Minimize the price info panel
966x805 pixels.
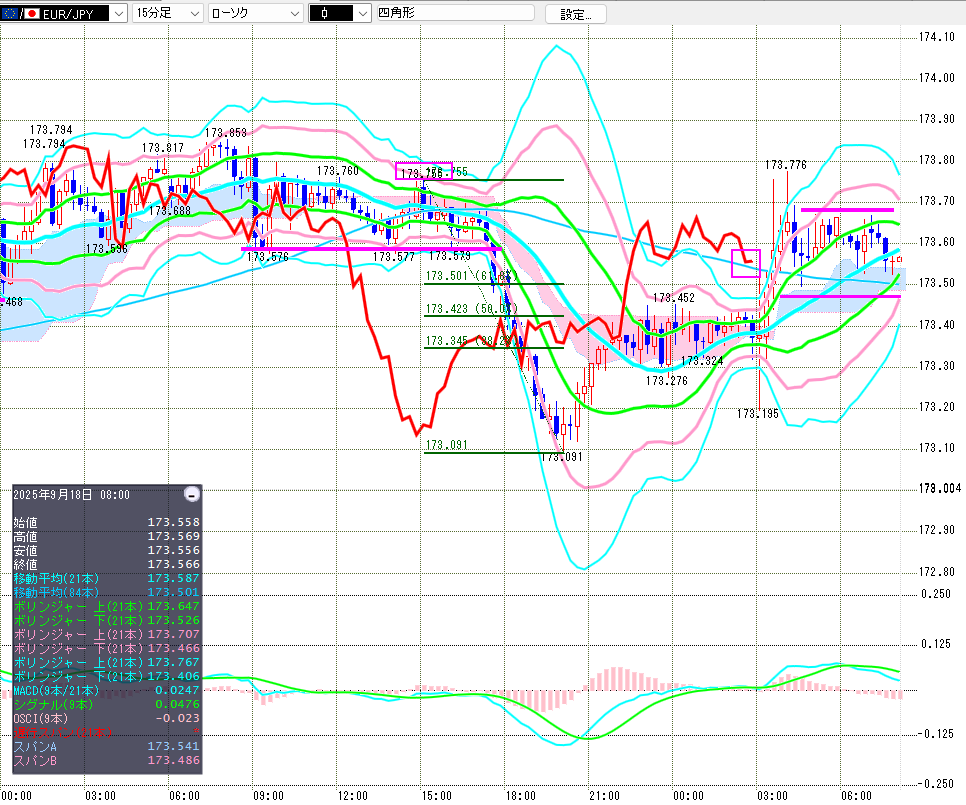(x=192, y=494)
